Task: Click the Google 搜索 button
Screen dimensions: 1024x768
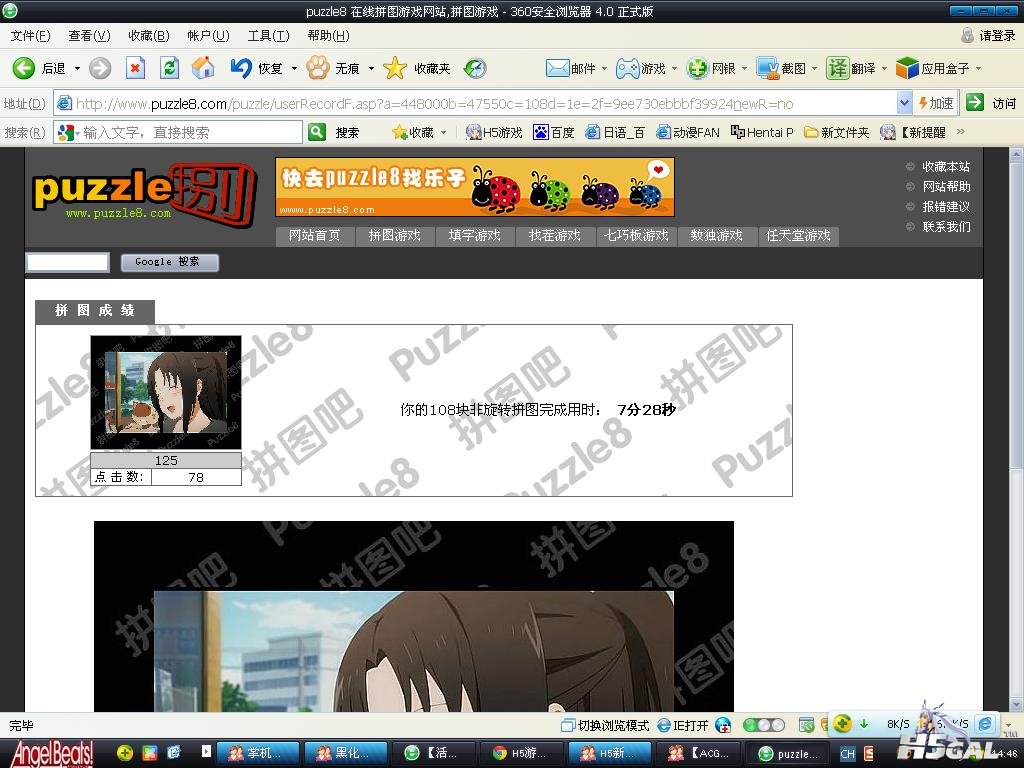Action: [x=170, y=263]
